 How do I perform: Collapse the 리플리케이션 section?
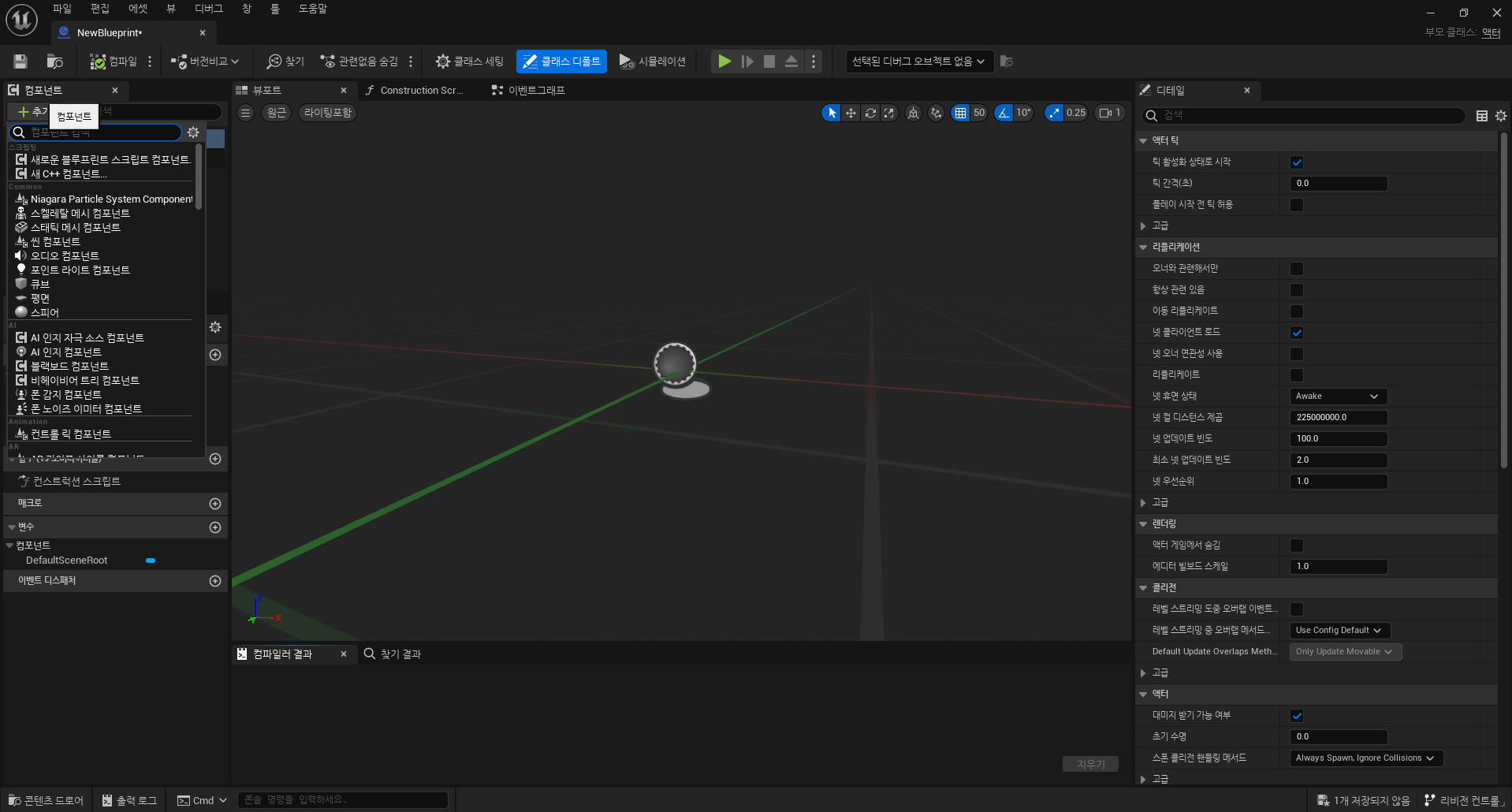point(1143,248)
